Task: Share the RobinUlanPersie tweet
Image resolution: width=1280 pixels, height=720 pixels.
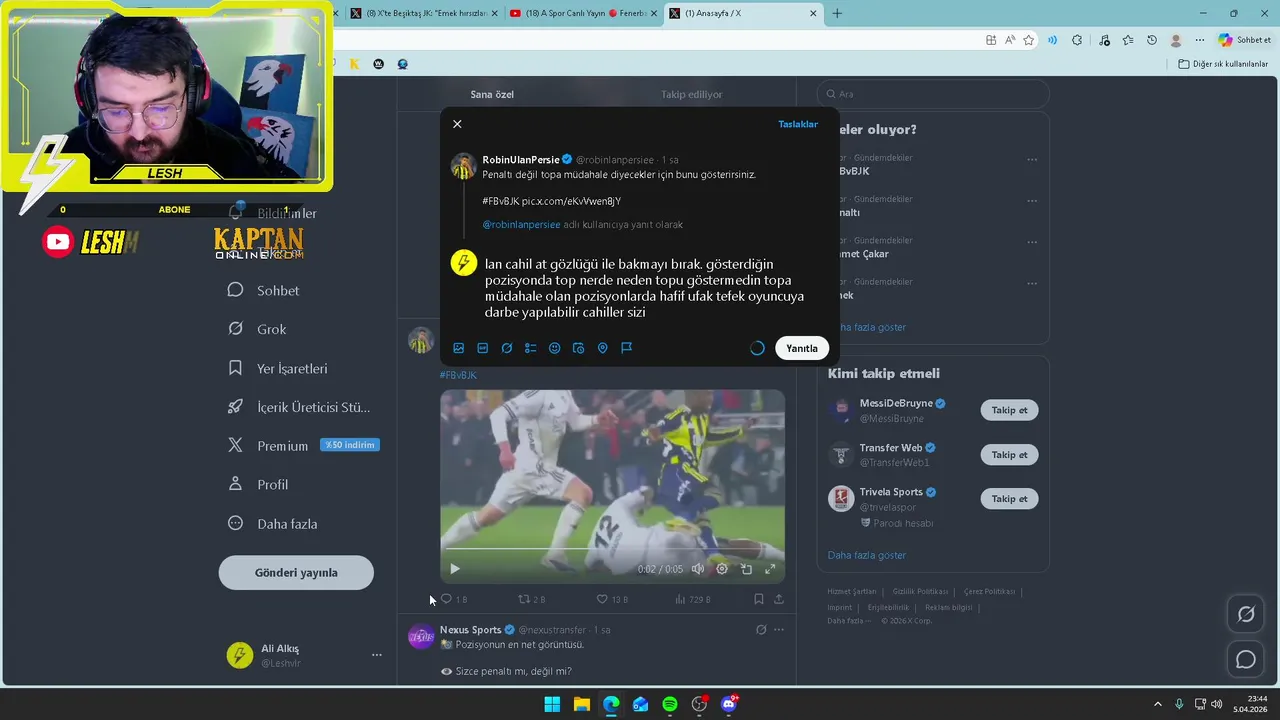Action: pos(779,599)
